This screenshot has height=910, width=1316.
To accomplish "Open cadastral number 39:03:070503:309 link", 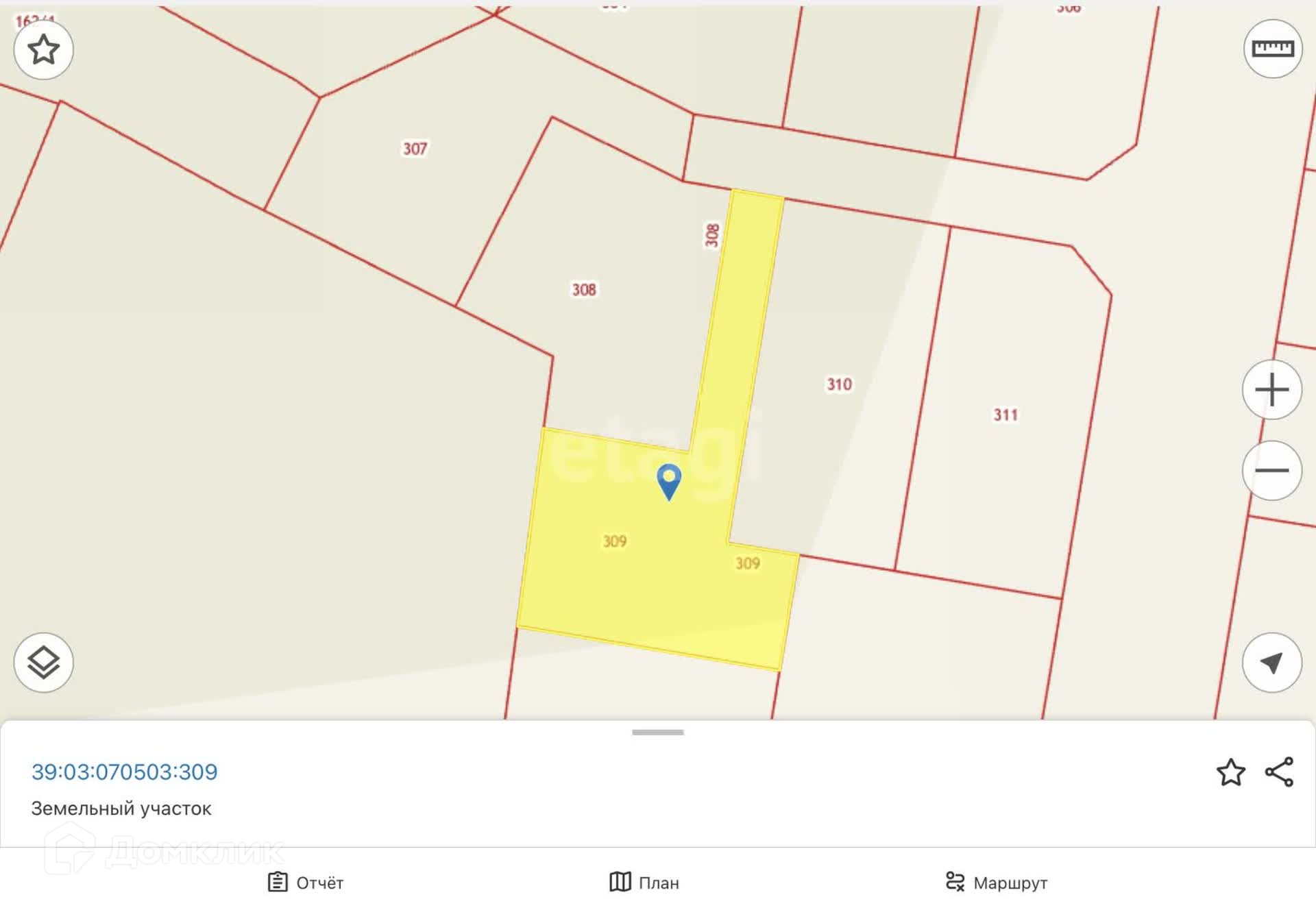I will pyautogui.click(x=125, y=772).
